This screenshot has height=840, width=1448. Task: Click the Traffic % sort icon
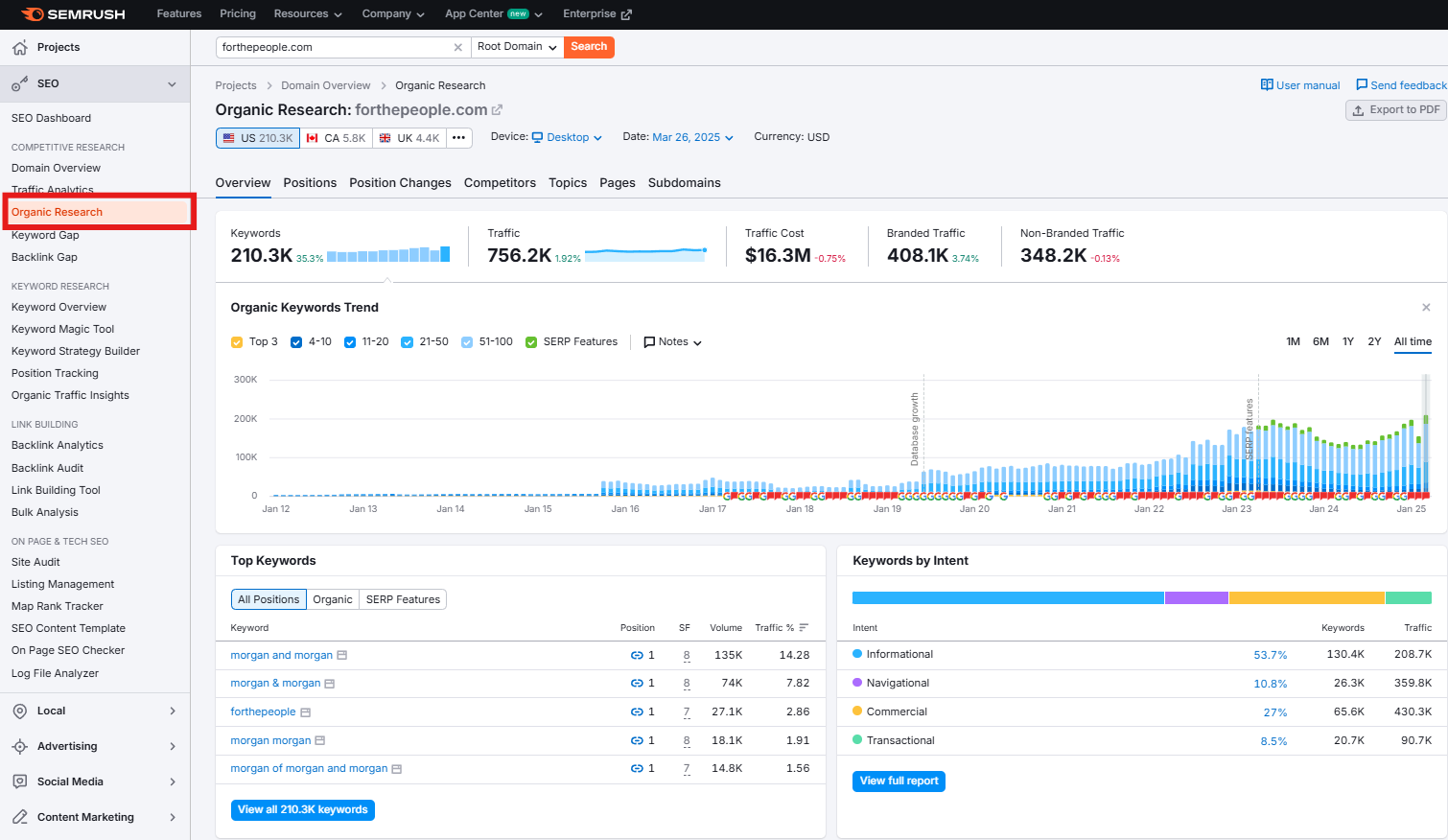click(804, 628)
